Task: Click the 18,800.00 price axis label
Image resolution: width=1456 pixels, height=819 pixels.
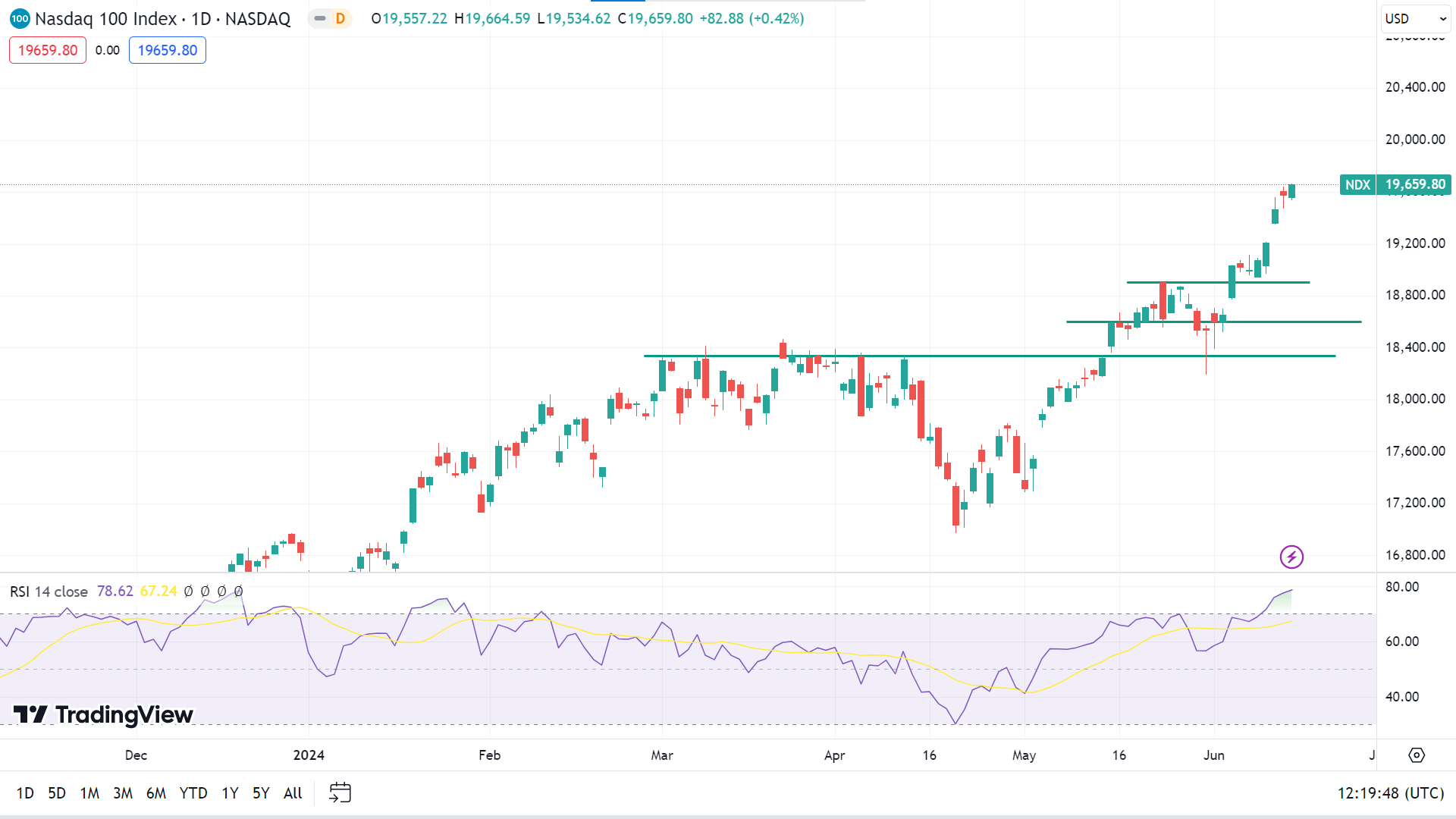Action: tap(1415, 295)
